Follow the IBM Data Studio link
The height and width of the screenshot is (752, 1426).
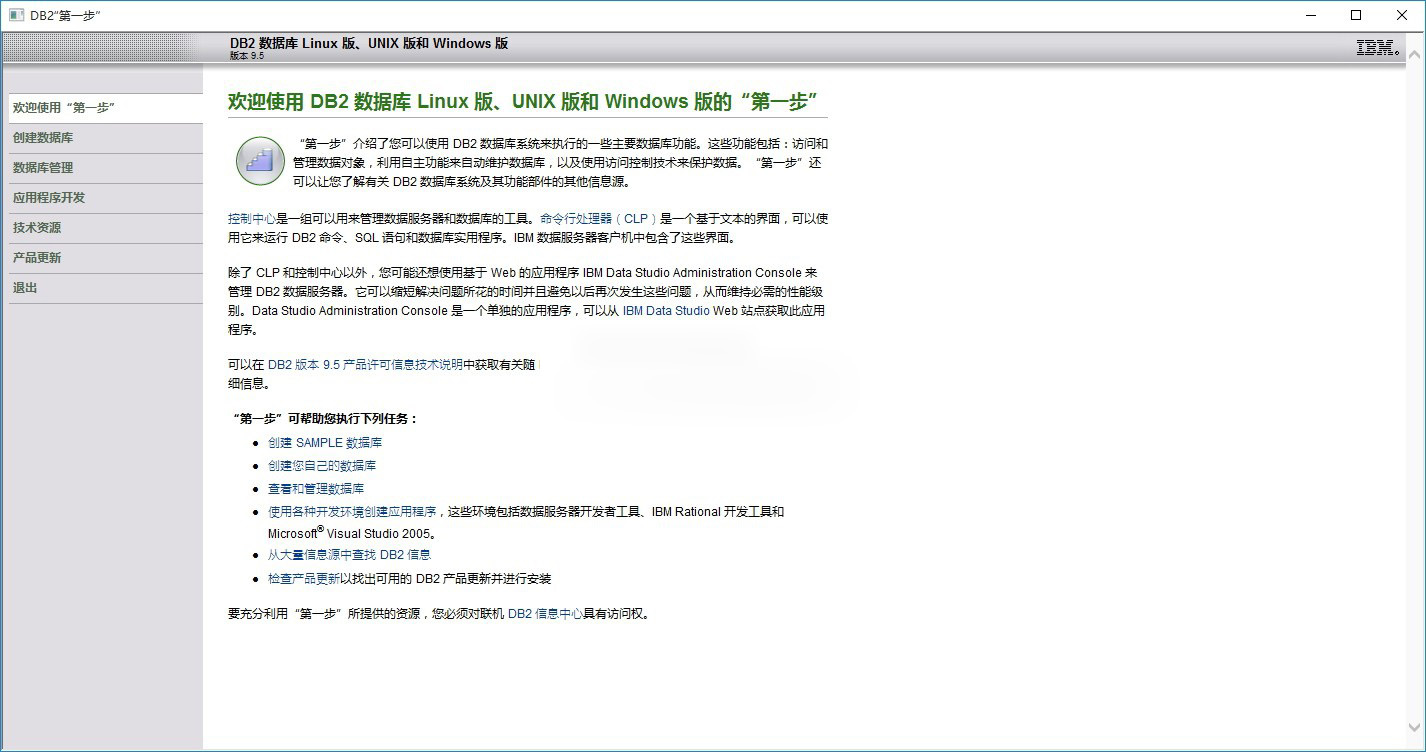[666, 311]
